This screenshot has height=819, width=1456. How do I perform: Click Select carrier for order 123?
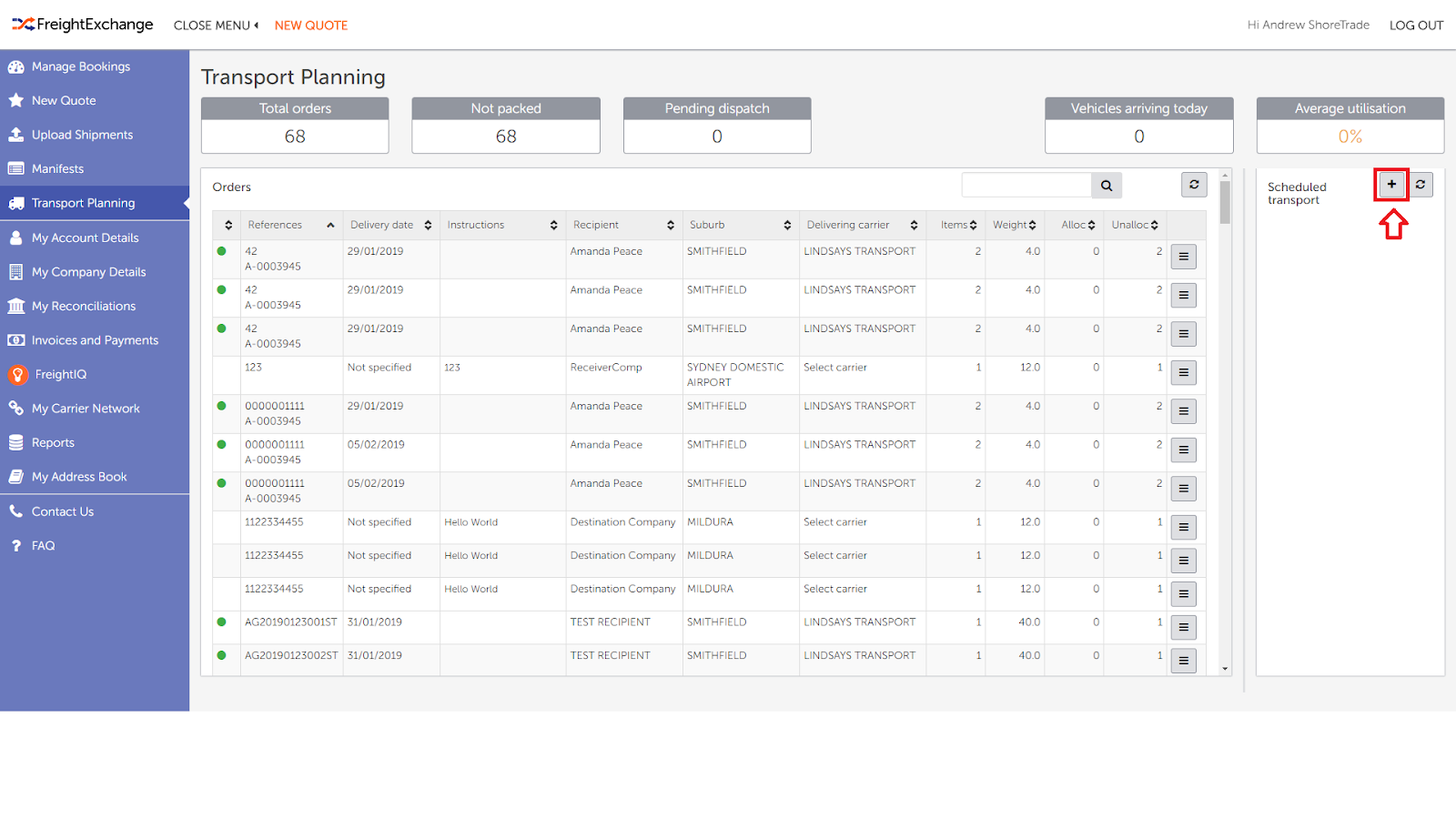[x=835, y=368]
